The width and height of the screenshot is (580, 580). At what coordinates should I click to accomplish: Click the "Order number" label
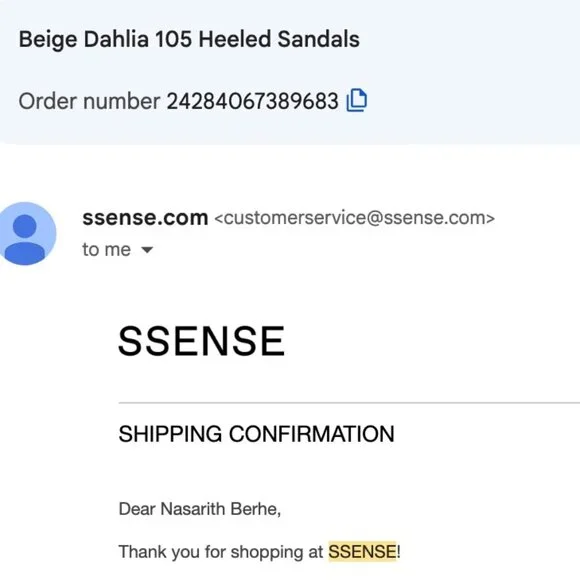89,101
